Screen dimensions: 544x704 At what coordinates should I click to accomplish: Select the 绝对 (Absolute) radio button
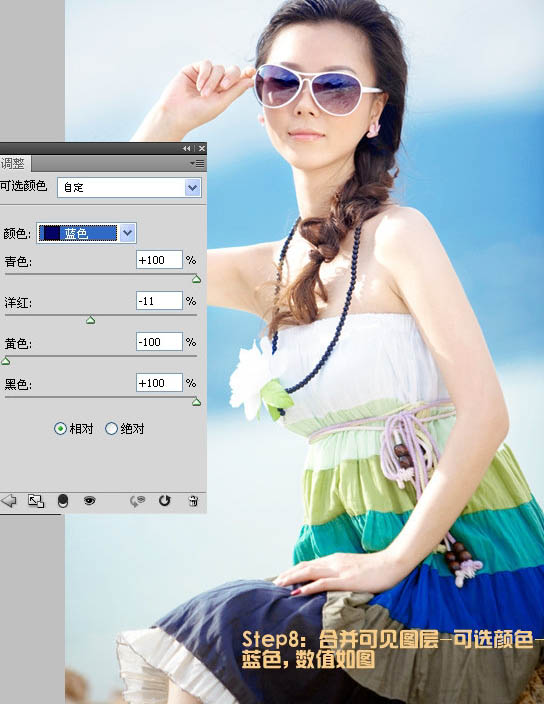point(111,428)
